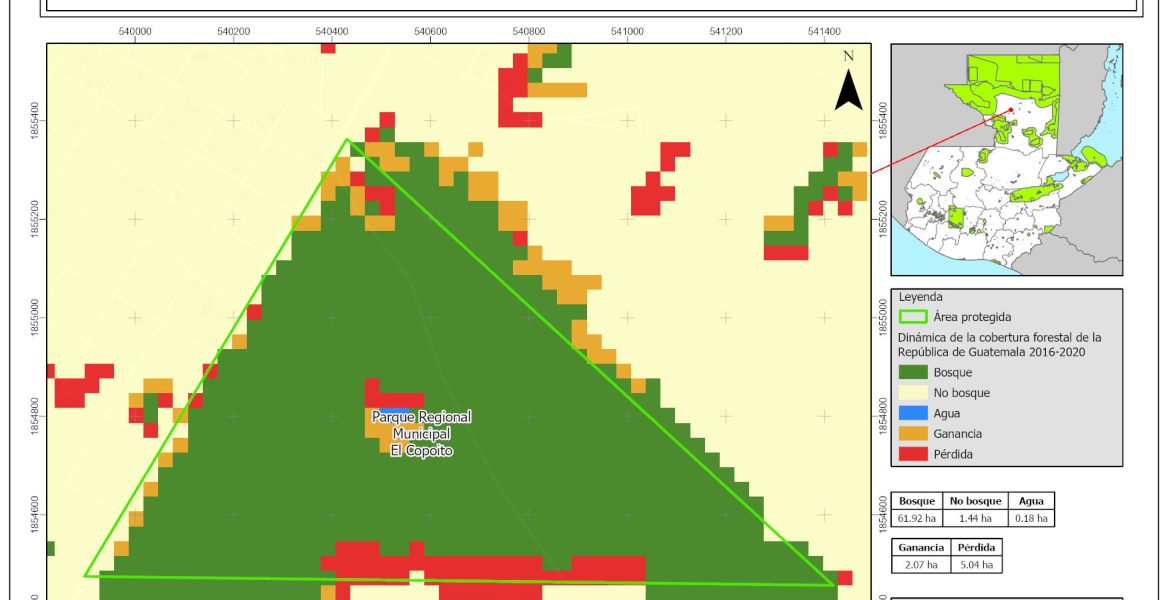Pick the red Pérdida legend swatch
The image size is (1170, 600).
914,454
